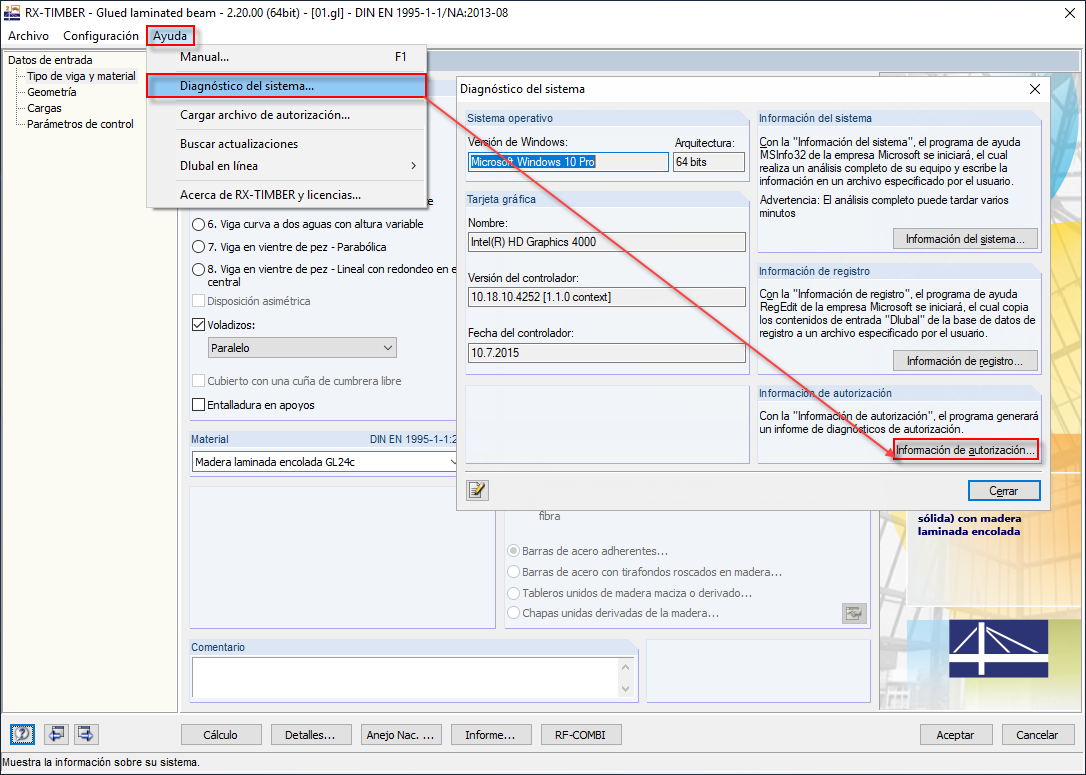Open Acerca de RX-TIMBER y licencias...
Image resolution: width=1086 pixels, height=775 pixels.
[287, 195]
